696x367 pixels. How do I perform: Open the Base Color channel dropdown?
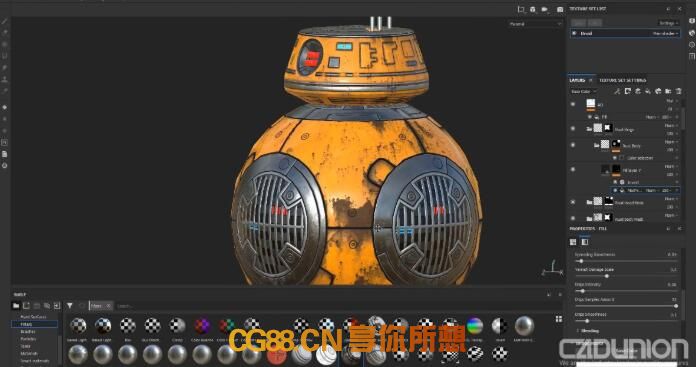click(584, 92)
